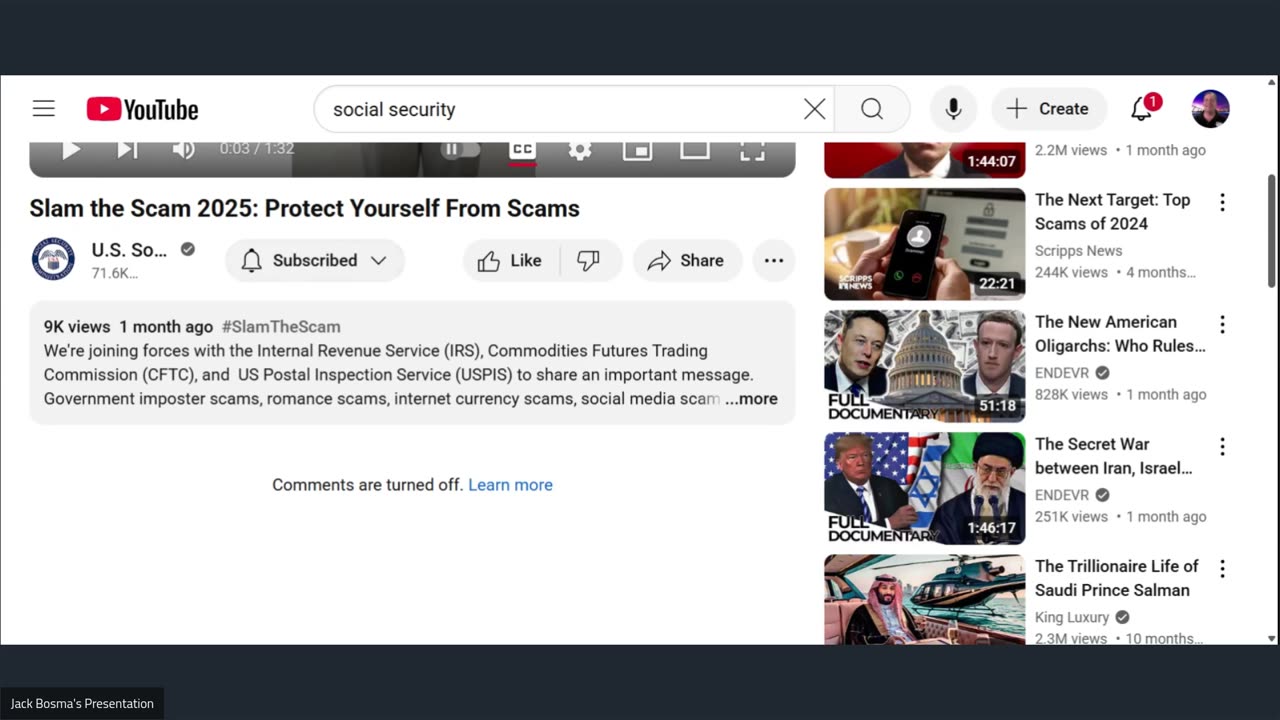Click the #SlamTheScam hashtag
The height and width of the screenshot is (720, 1280).
point(281,327)
